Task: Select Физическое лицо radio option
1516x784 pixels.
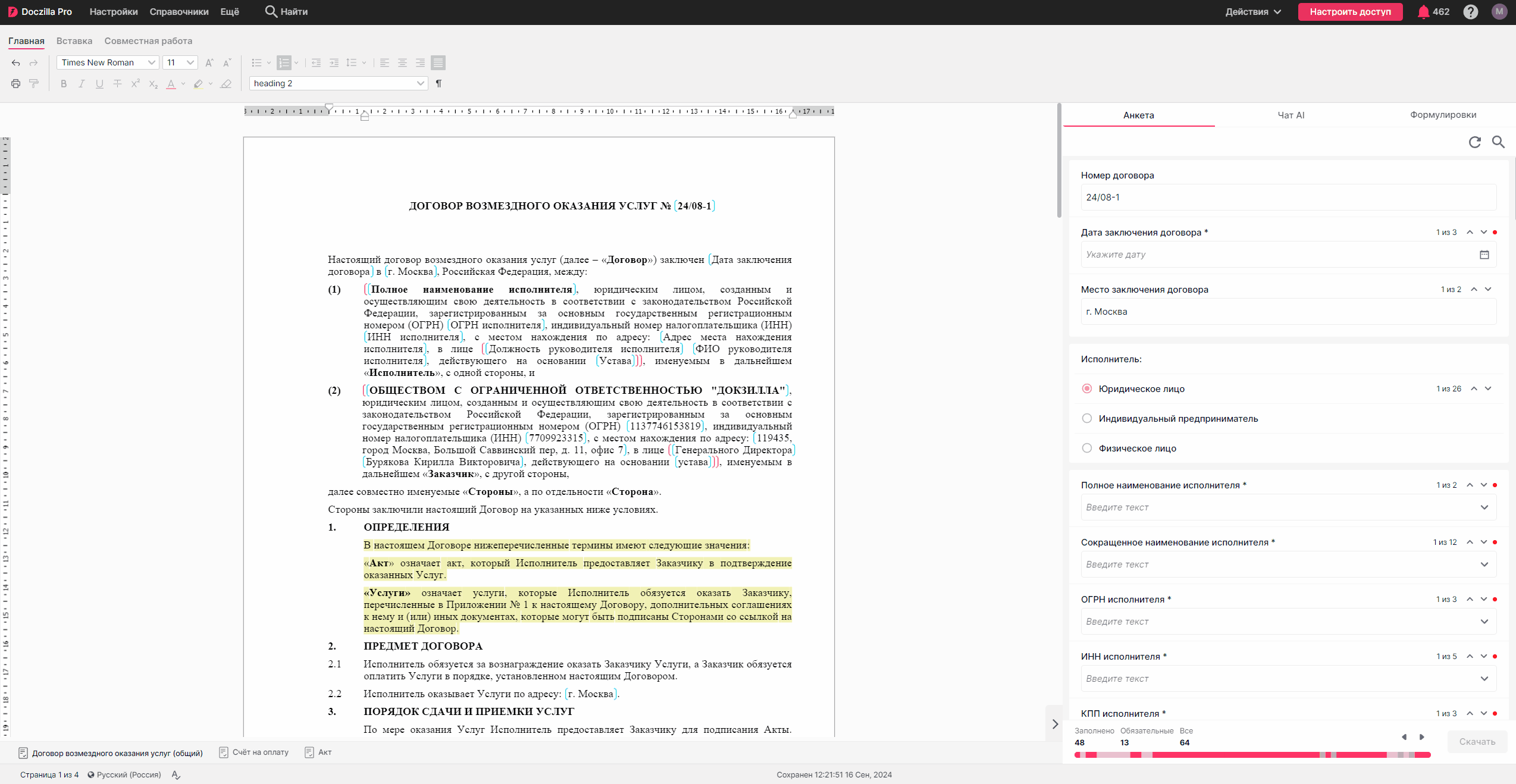Action: pos(1087,449)
